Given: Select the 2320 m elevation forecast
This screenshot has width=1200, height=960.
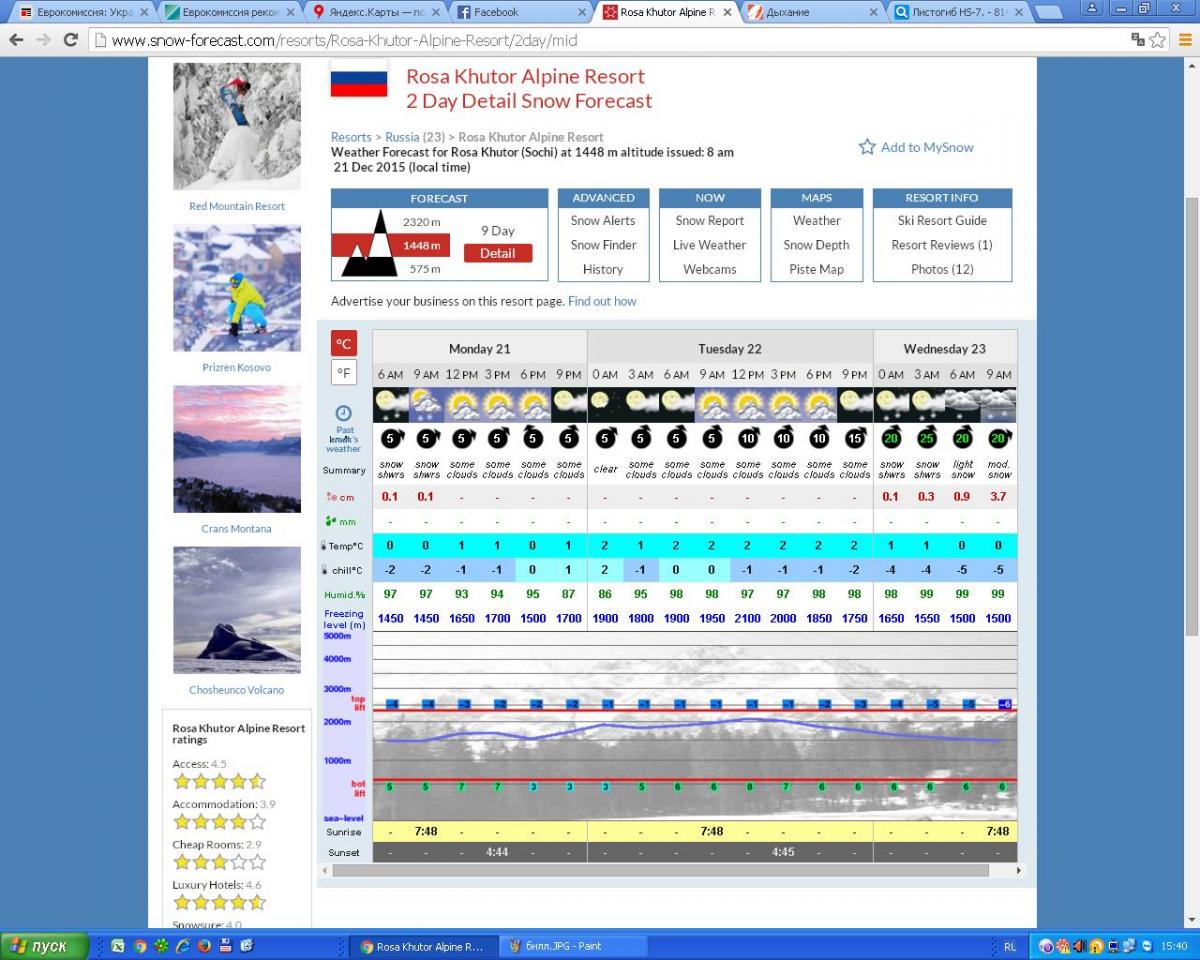Looking at the screenshot, I should click(422, 222).
